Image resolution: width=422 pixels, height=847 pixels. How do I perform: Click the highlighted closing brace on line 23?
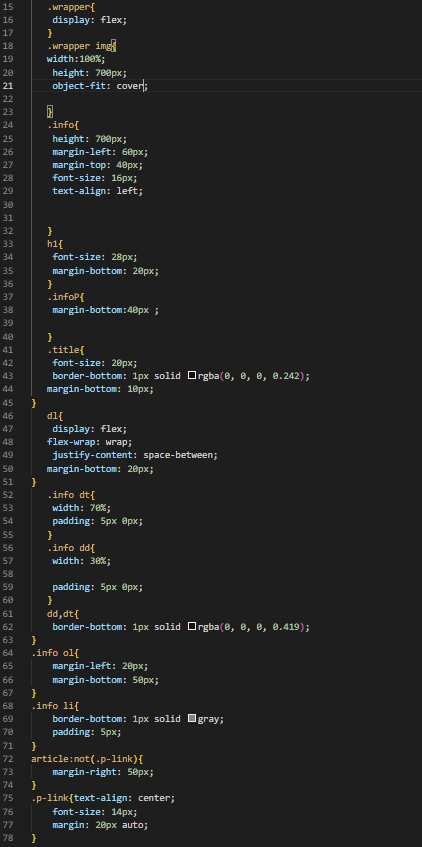(x=50, y=112)
